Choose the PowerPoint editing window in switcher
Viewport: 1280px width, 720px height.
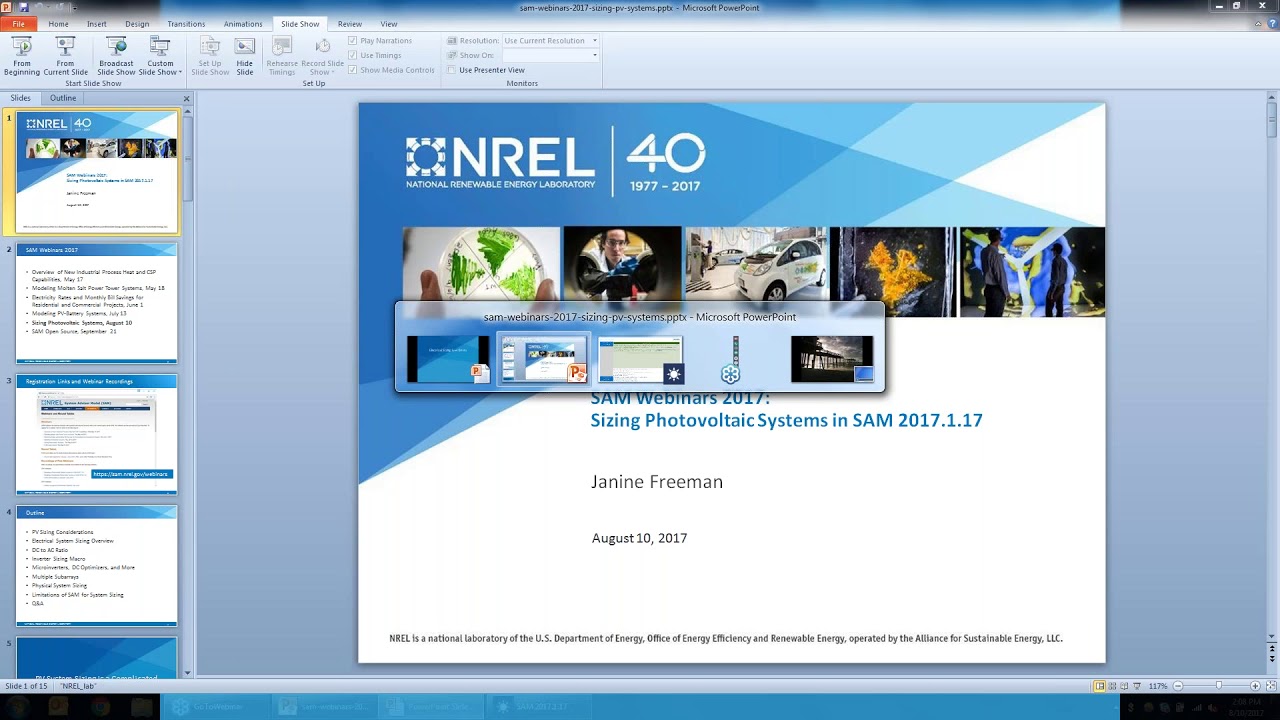tap(544, 359)
